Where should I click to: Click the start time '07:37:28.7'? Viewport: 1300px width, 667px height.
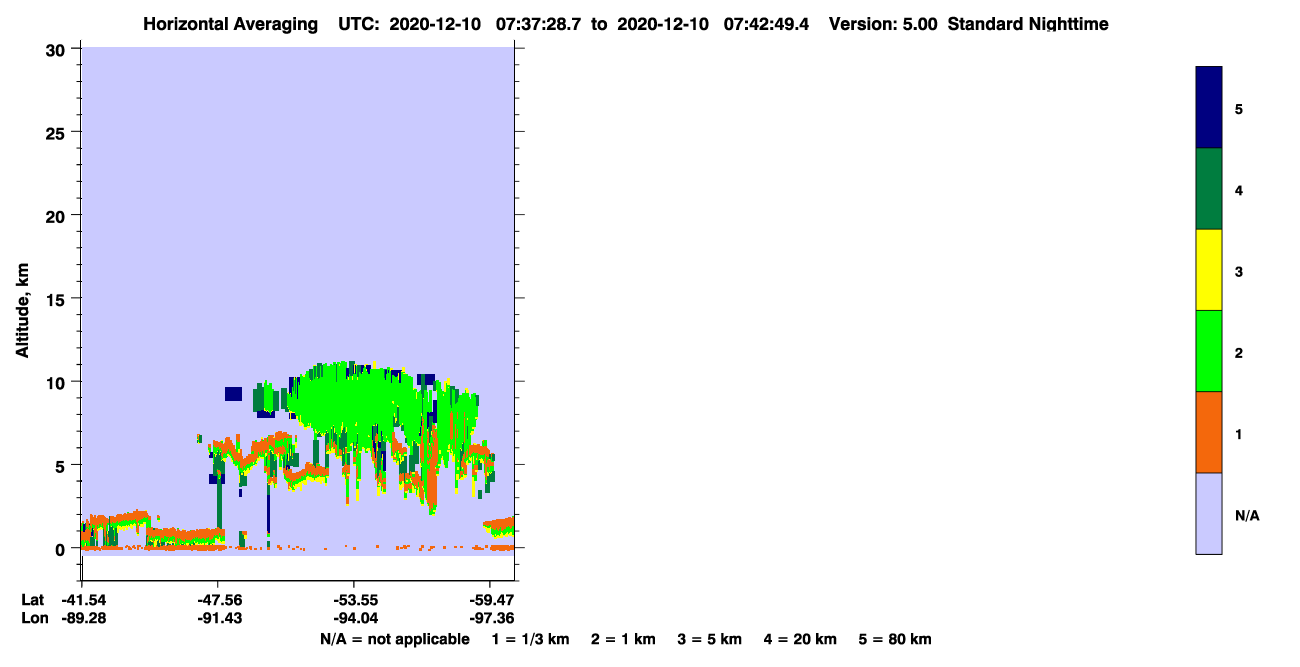click(537, 24)
